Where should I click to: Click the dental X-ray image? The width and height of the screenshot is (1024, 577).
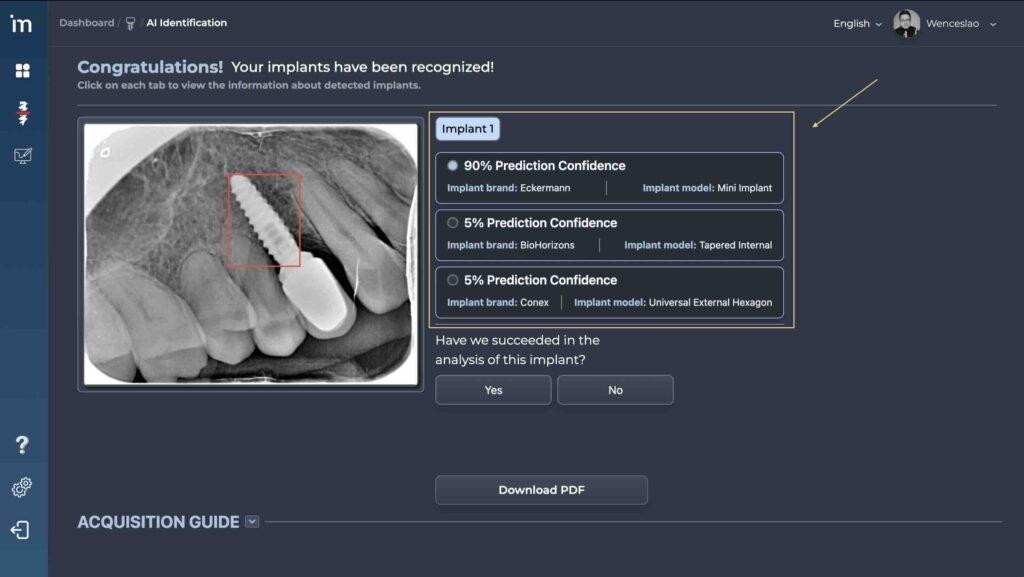pos(250,253)
